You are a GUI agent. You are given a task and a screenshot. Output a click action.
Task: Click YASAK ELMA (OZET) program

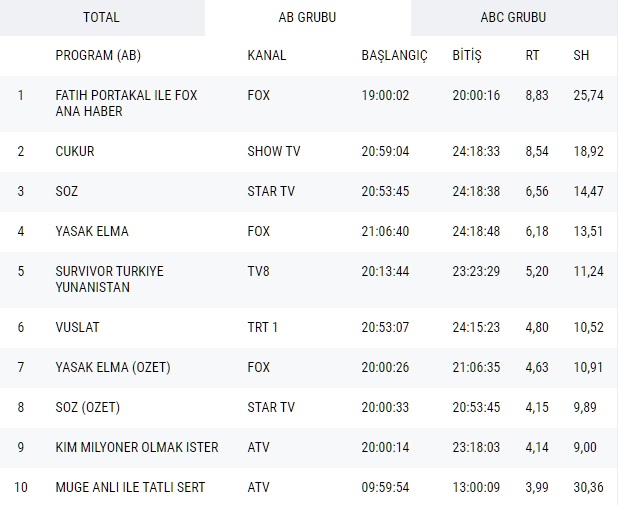(x=113, y=367)
